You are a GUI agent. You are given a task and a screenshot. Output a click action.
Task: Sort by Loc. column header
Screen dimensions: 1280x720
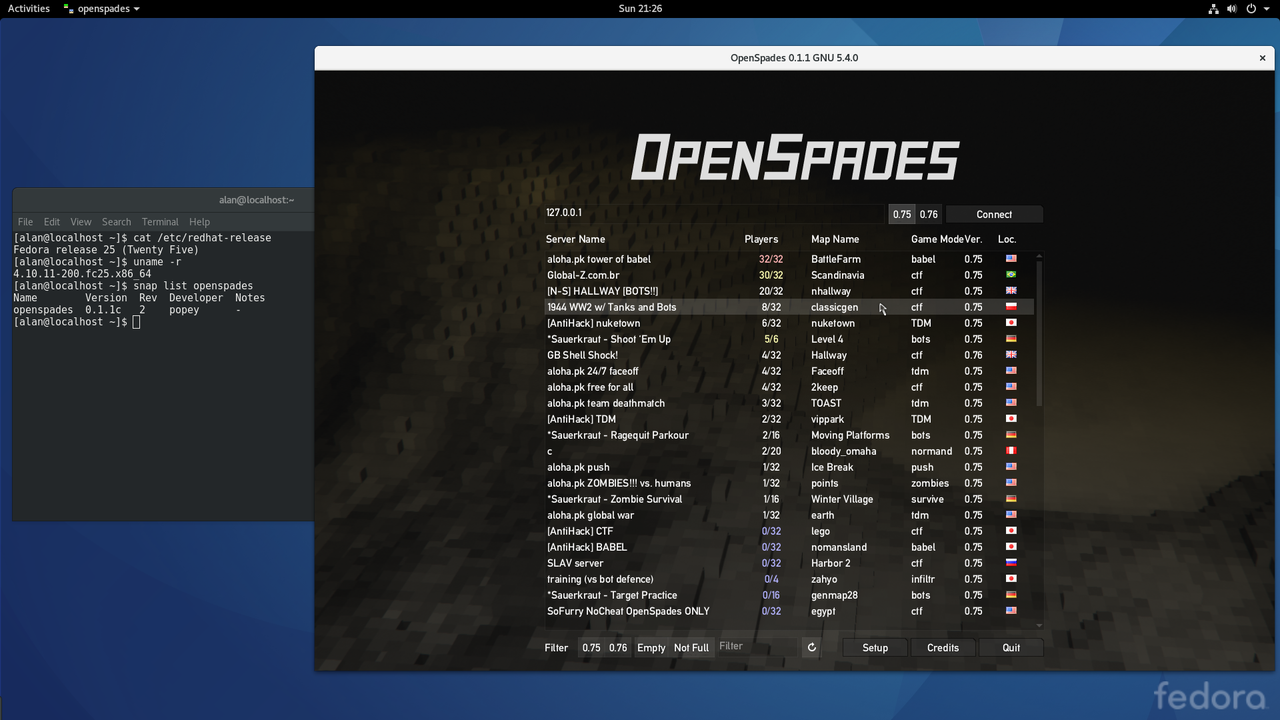[x=1007, y=239]
